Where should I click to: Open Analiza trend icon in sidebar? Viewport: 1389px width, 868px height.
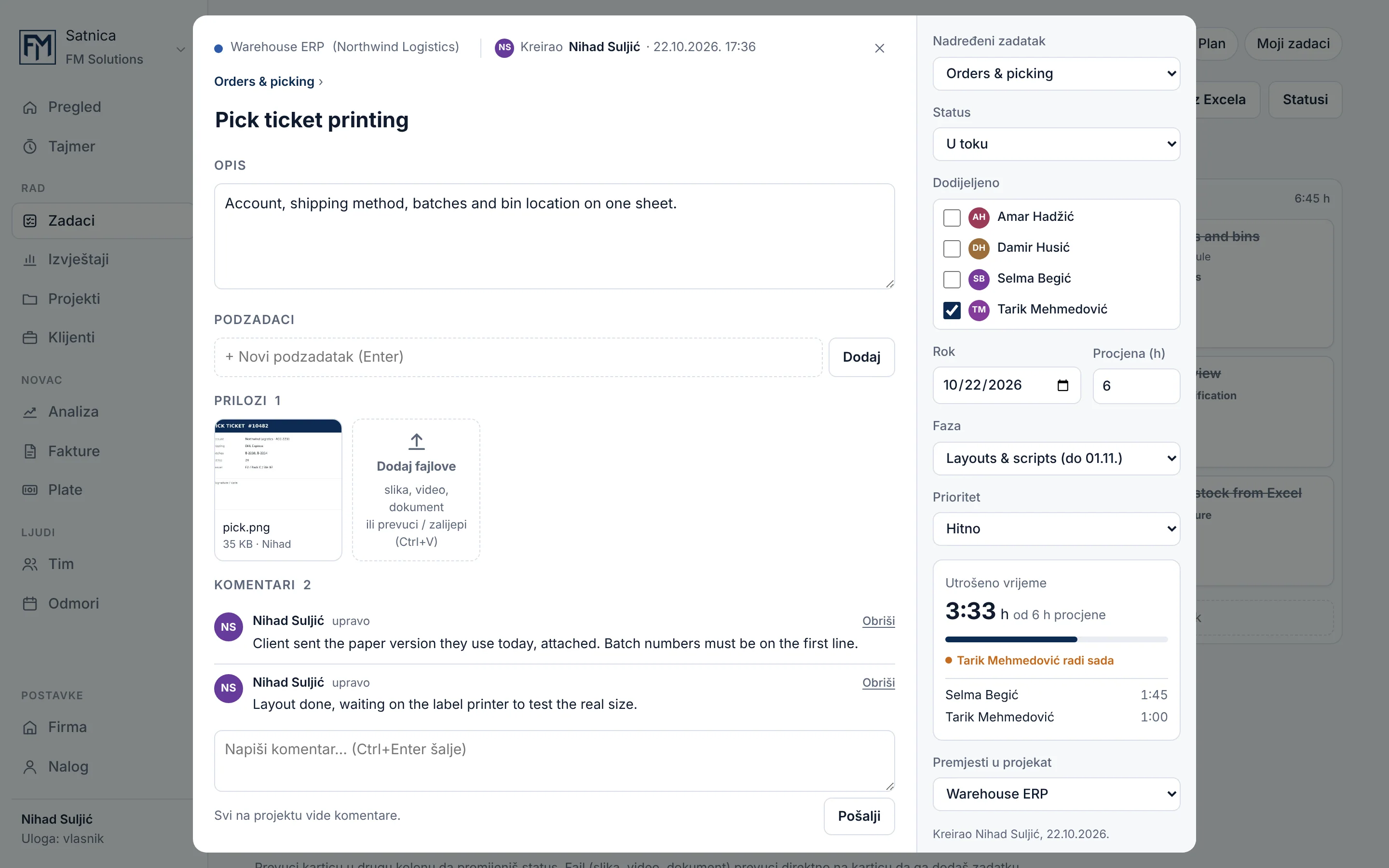(x=30, y=412)
